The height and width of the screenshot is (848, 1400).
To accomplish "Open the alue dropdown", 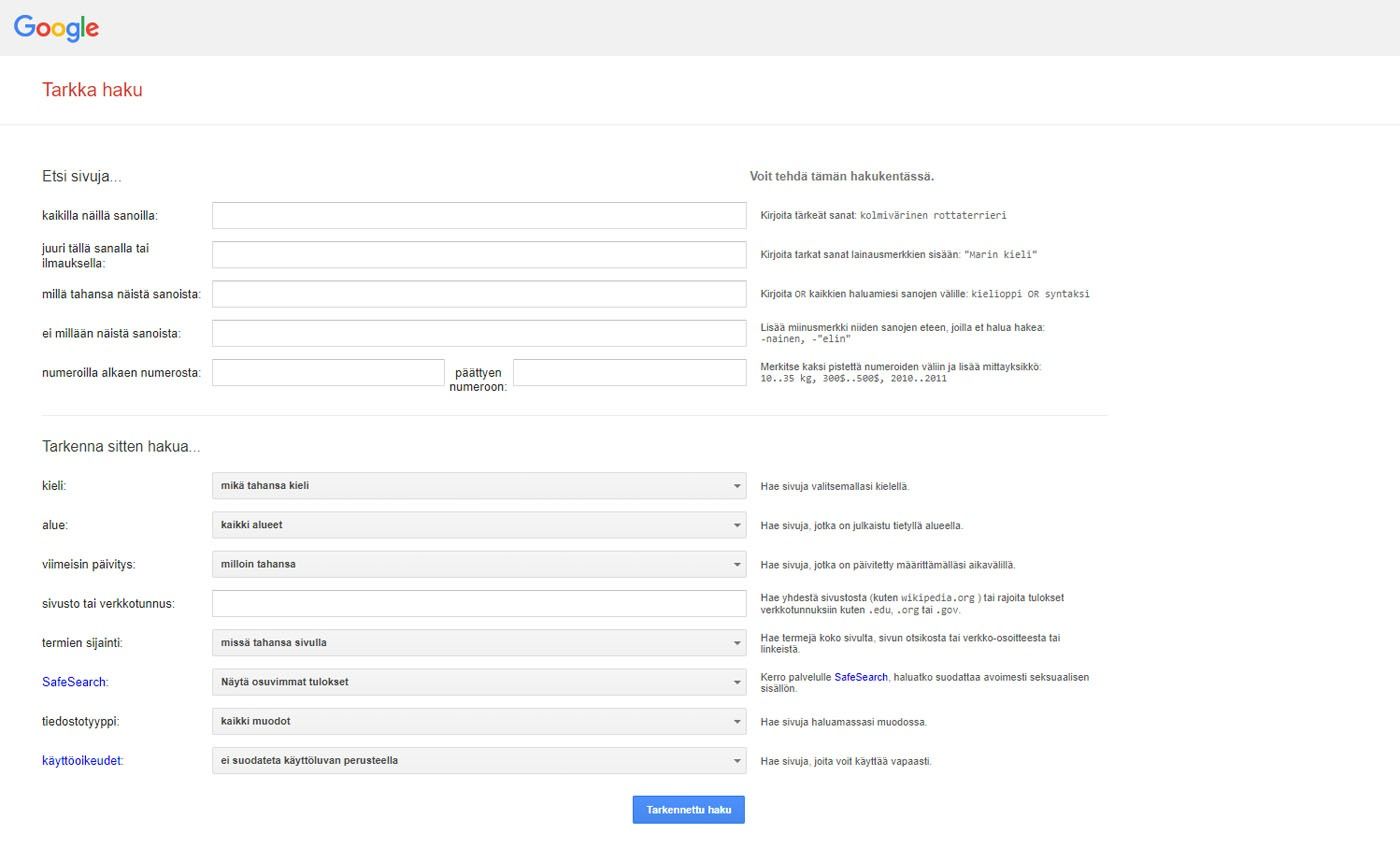I will coord(478,524).
